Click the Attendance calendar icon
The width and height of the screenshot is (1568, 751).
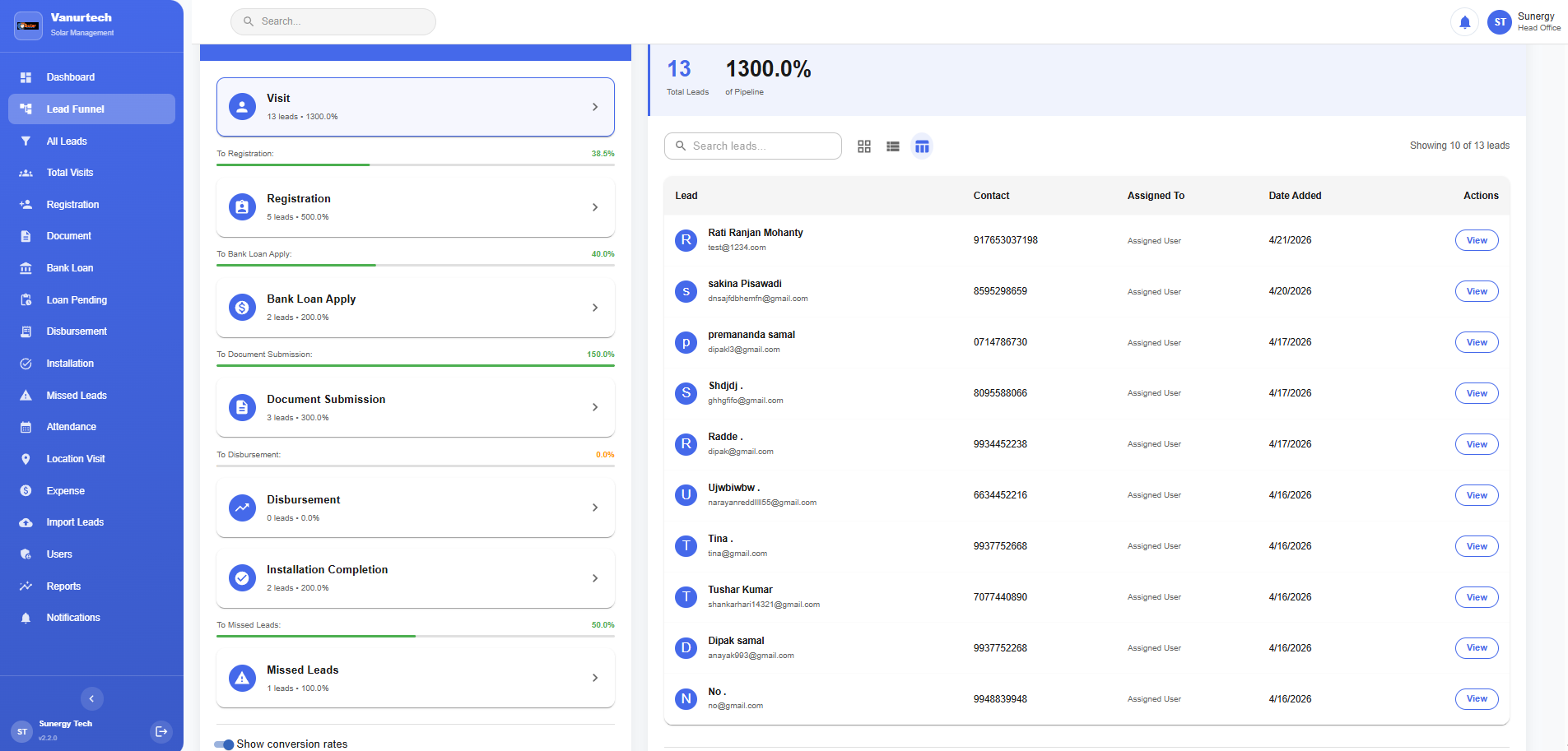(26, 427)
